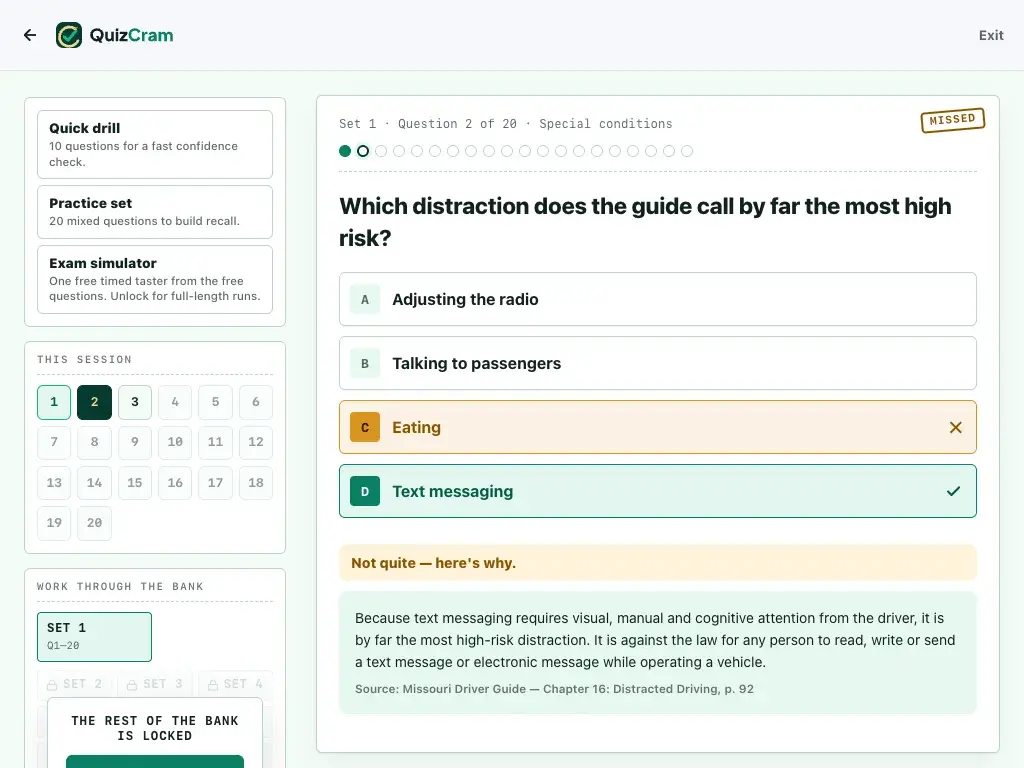
Task: Click 'Not quite — here's why.' banner
Action: pos(658,563)
